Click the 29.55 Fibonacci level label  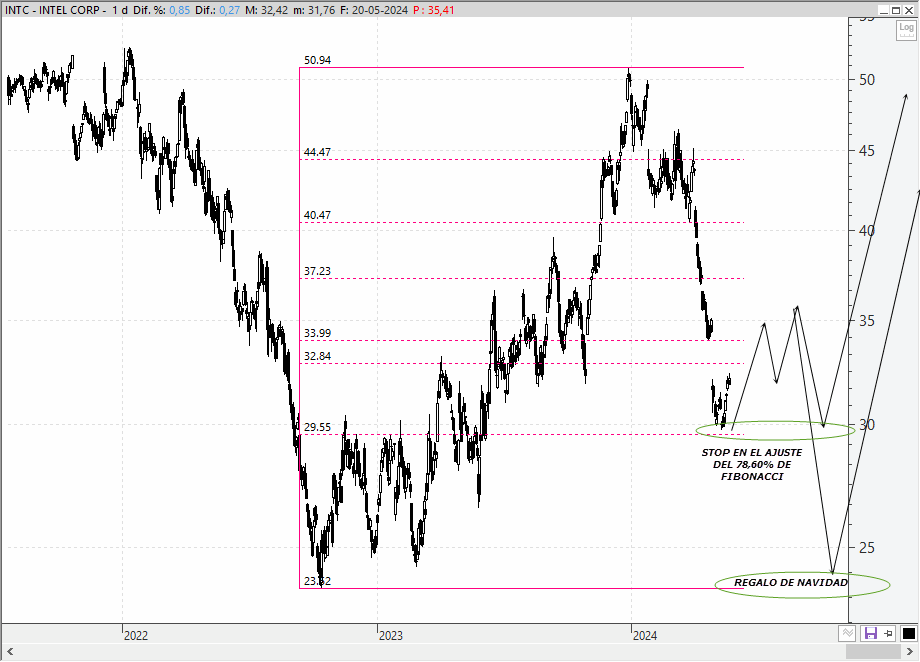317,427
